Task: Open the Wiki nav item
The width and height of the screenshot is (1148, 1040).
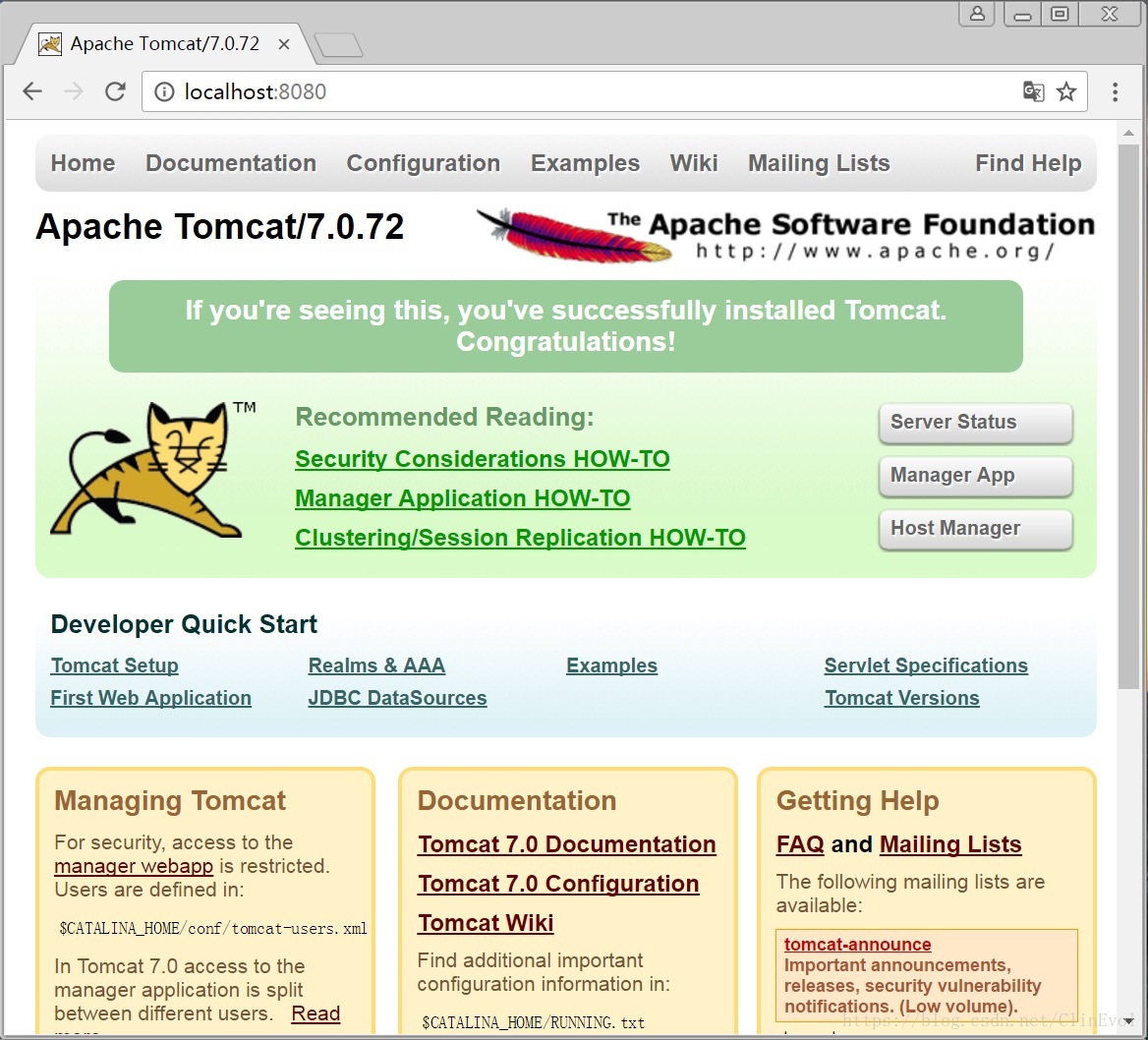Action: pyautogui.click(x=694, y=163)
